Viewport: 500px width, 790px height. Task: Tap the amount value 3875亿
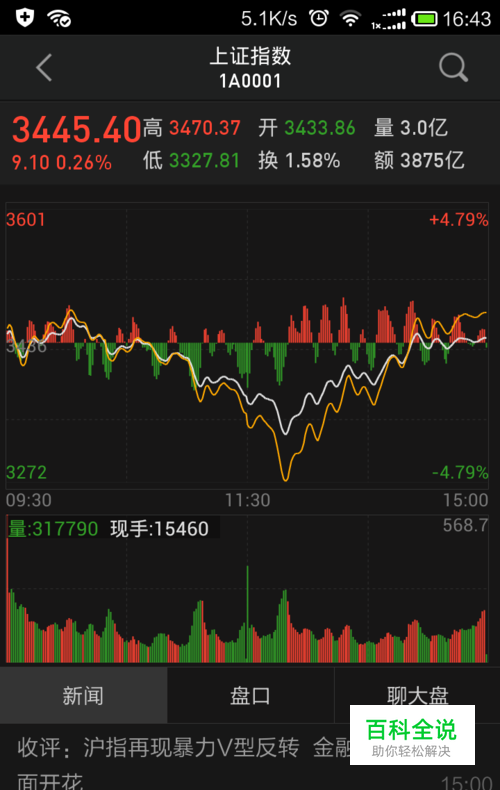(432, 161)
